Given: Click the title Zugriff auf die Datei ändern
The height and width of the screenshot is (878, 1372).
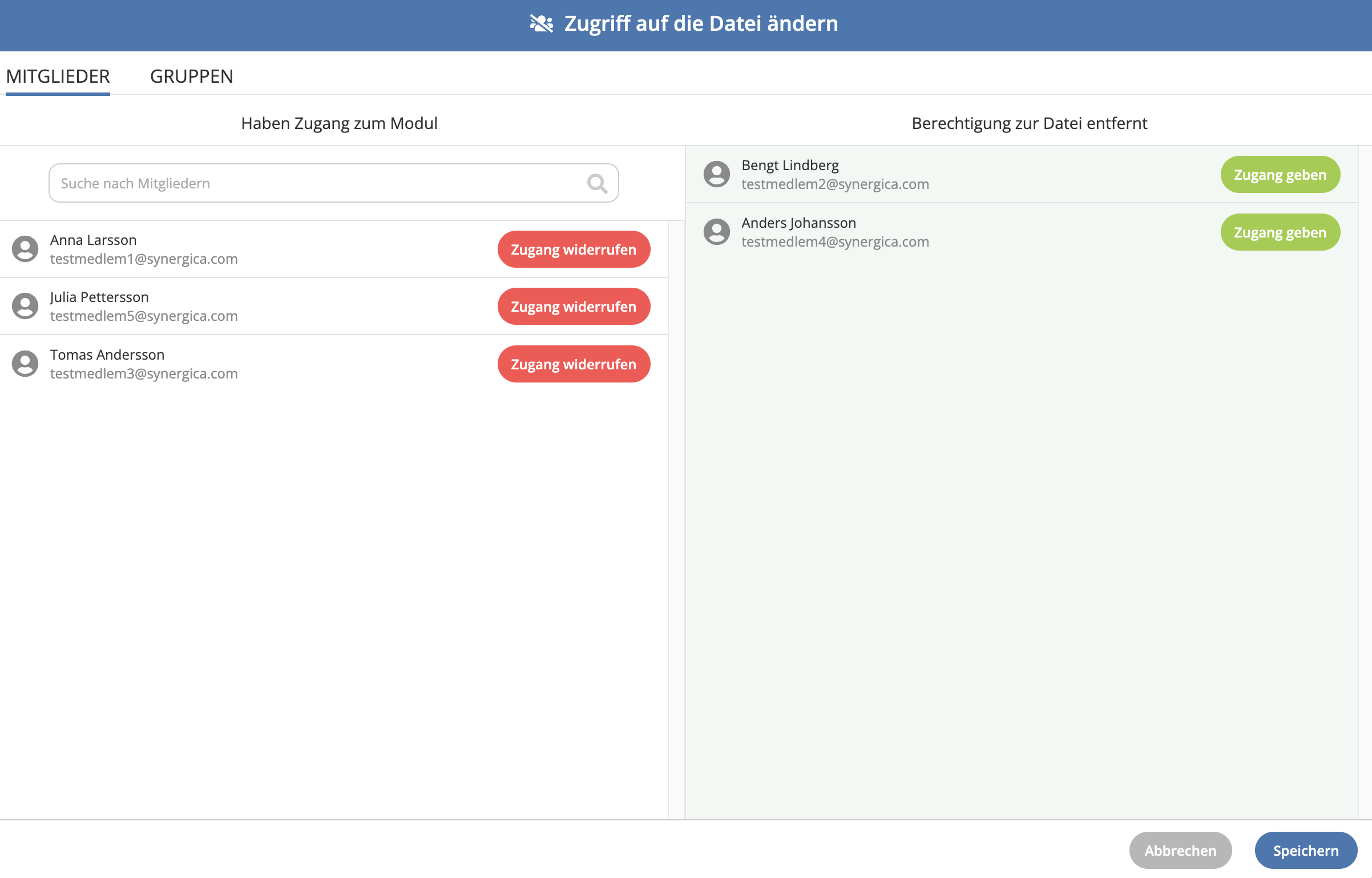Looking at the screenshot, I should click(x=701, y=23).
